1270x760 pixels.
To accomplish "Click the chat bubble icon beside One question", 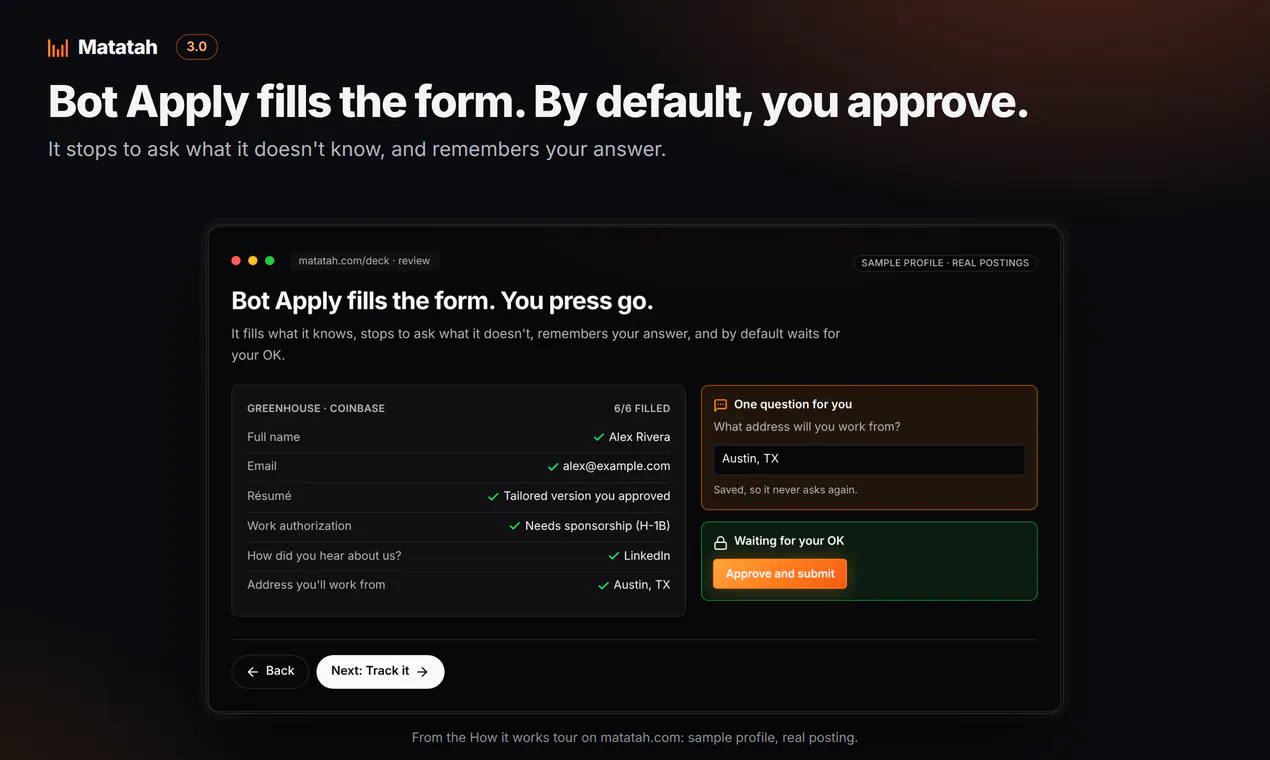I will coord(720,405).
